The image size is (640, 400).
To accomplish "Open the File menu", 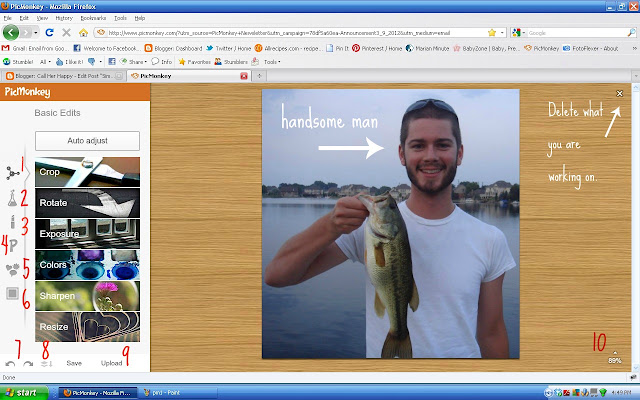I will pos(8,18).
